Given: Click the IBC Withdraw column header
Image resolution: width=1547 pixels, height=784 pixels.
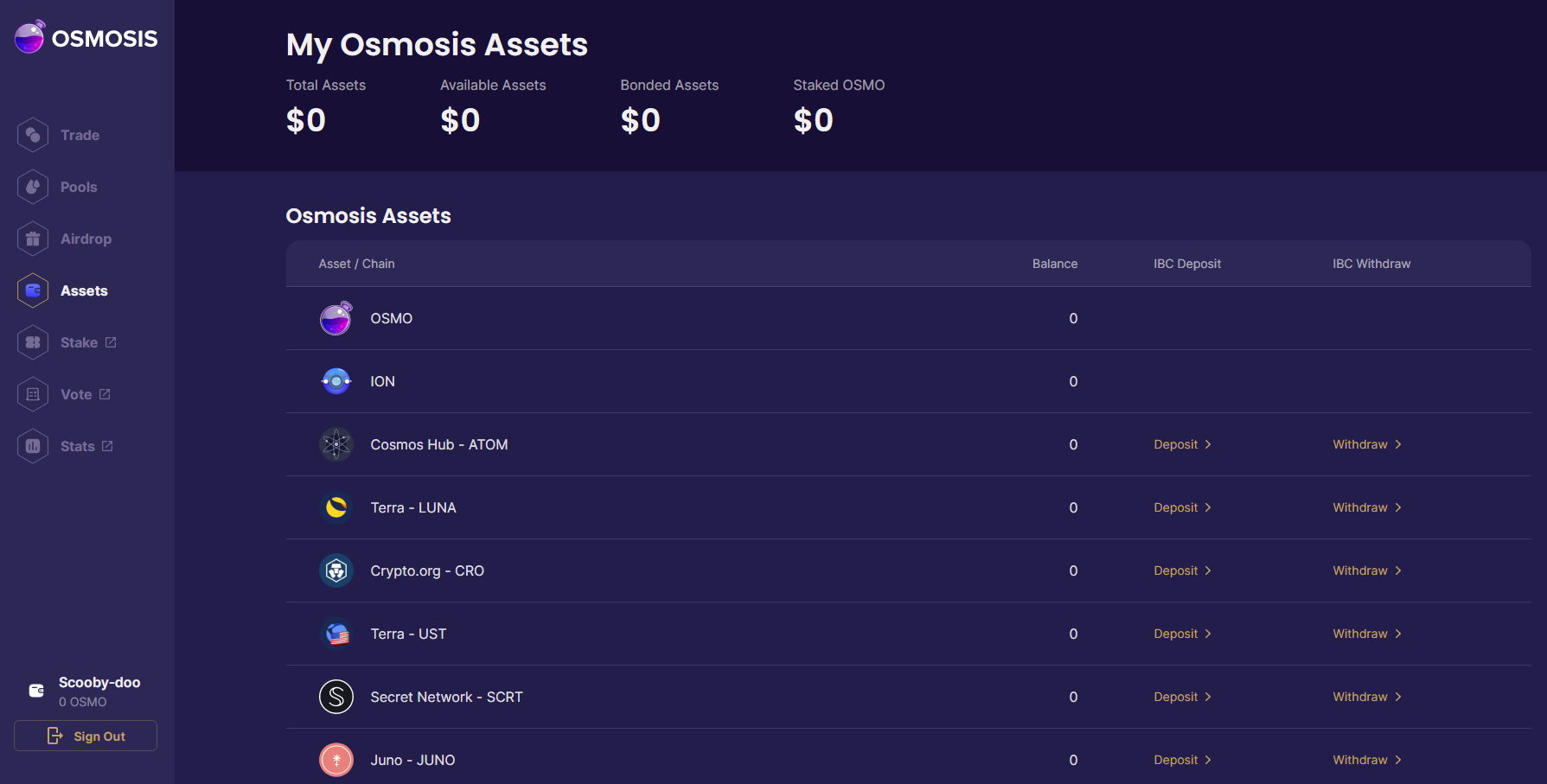Looking at the screenshot, I should [1371, 264].
